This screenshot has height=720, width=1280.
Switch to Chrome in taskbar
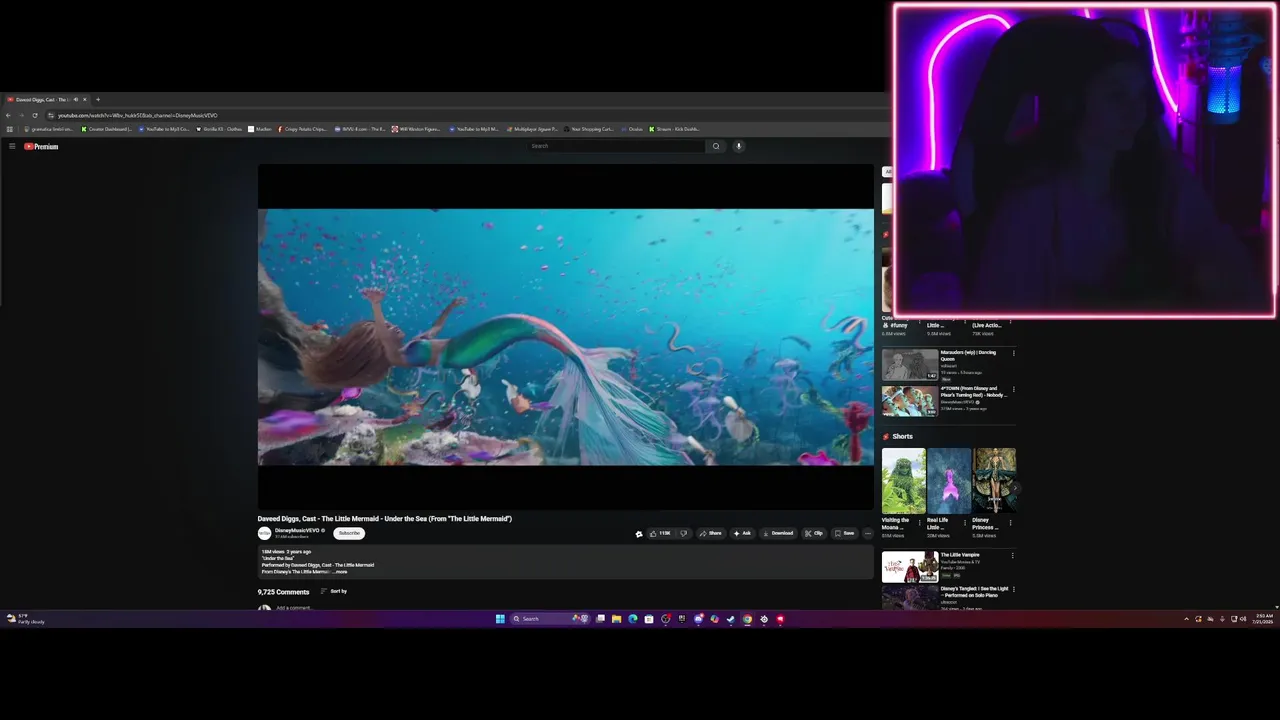click(x=747, y=619)
